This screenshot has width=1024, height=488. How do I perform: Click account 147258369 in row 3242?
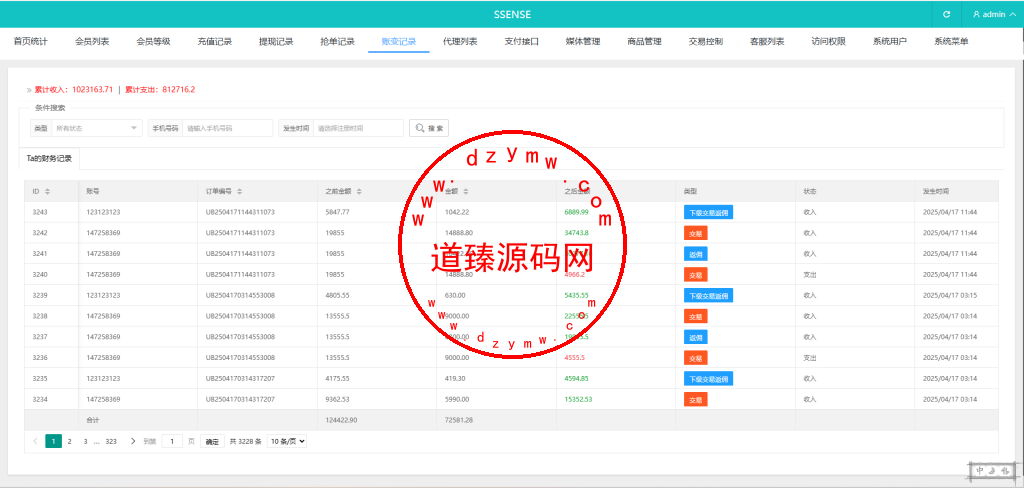click(103, 233)
